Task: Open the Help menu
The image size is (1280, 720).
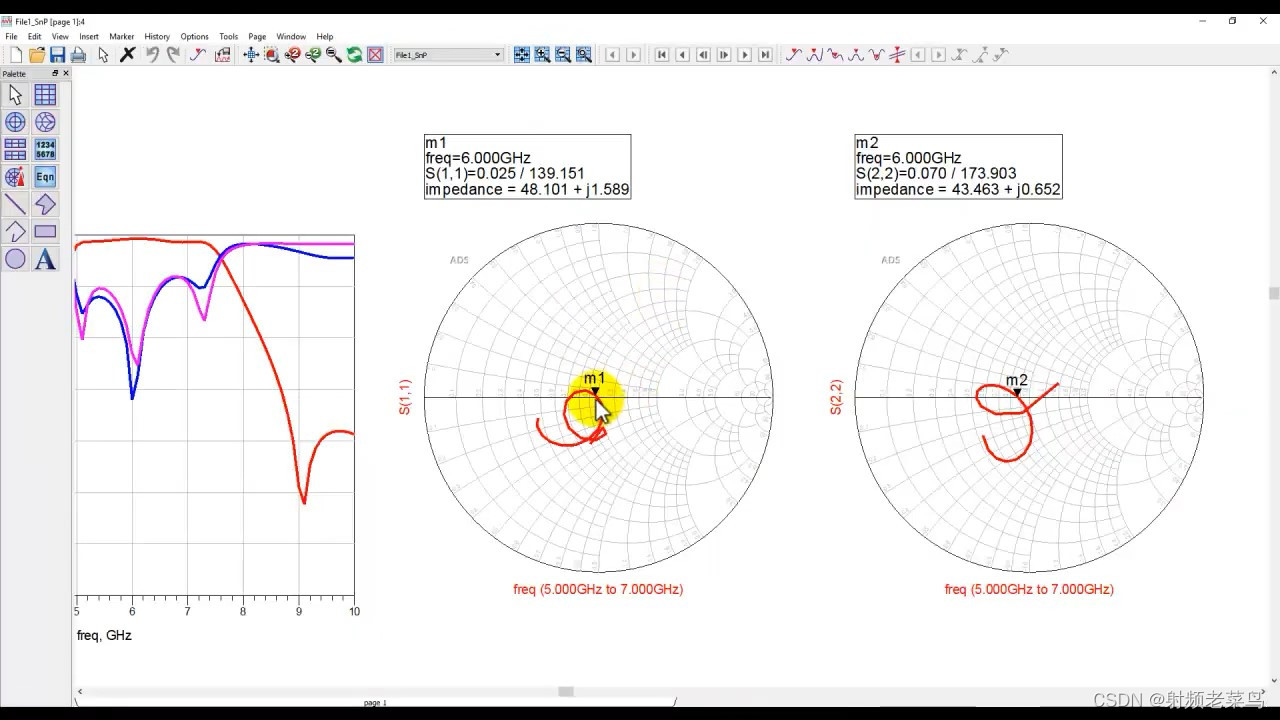Action: pyautogui.click(x=325, y=37)
